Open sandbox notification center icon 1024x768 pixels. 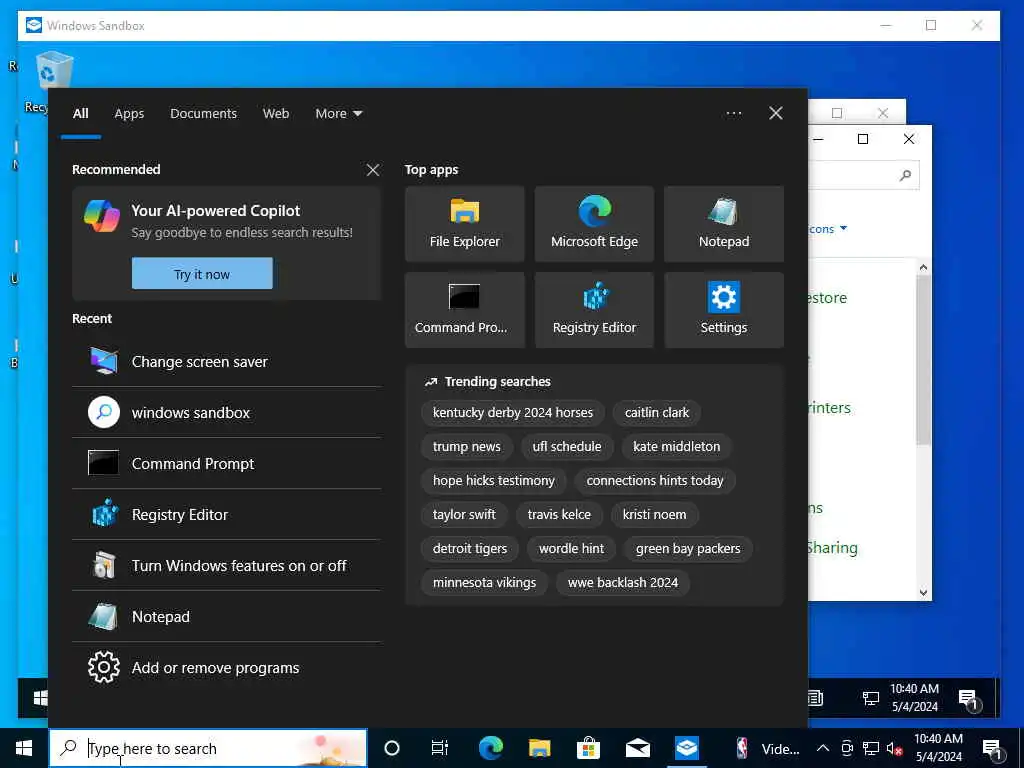coord(969,699)
